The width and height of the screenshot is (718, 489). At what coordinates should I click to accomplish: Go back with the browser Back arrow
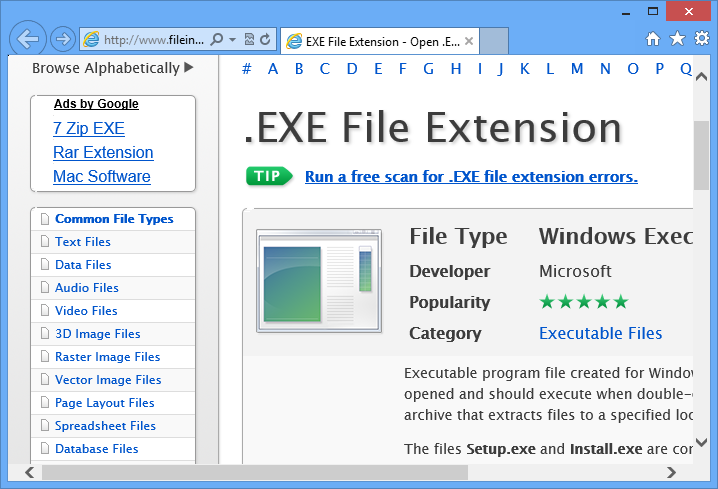click(x=27, y=39)
